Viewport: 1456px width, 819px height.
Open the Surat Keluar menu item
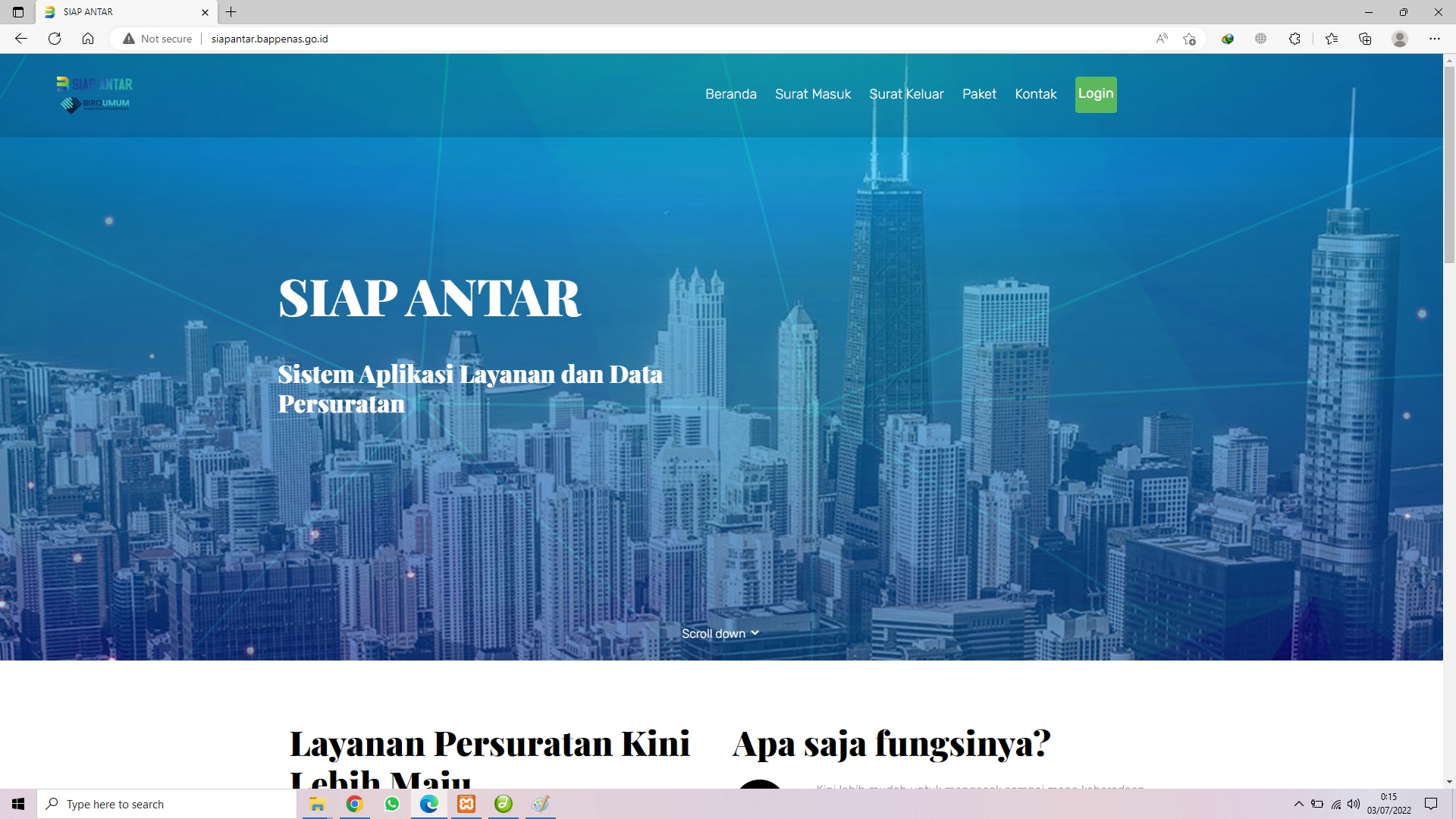[906, 94]
